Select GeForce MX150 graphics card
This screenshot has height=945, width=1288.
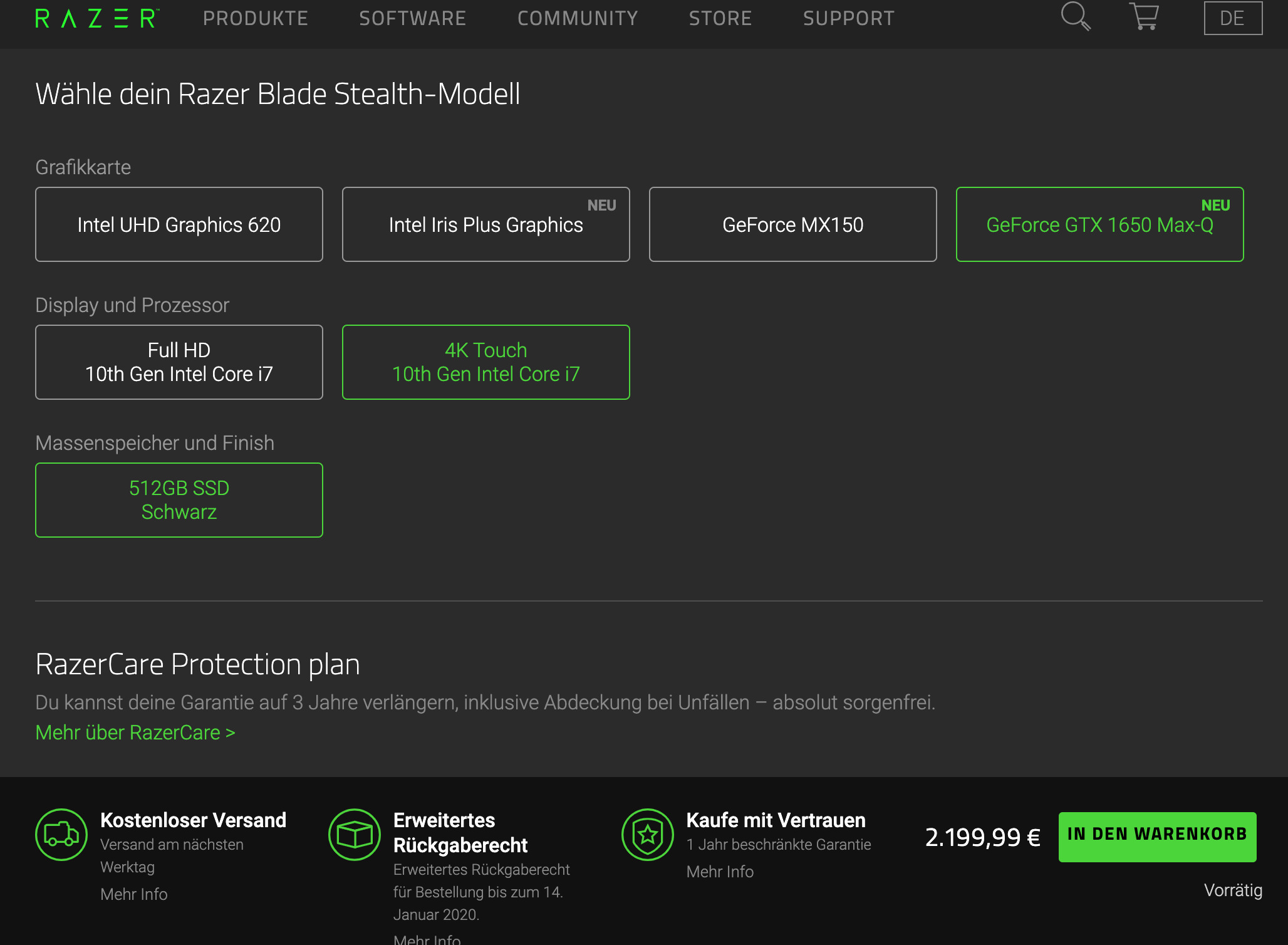pyautogui.click(x=792, y=224)
